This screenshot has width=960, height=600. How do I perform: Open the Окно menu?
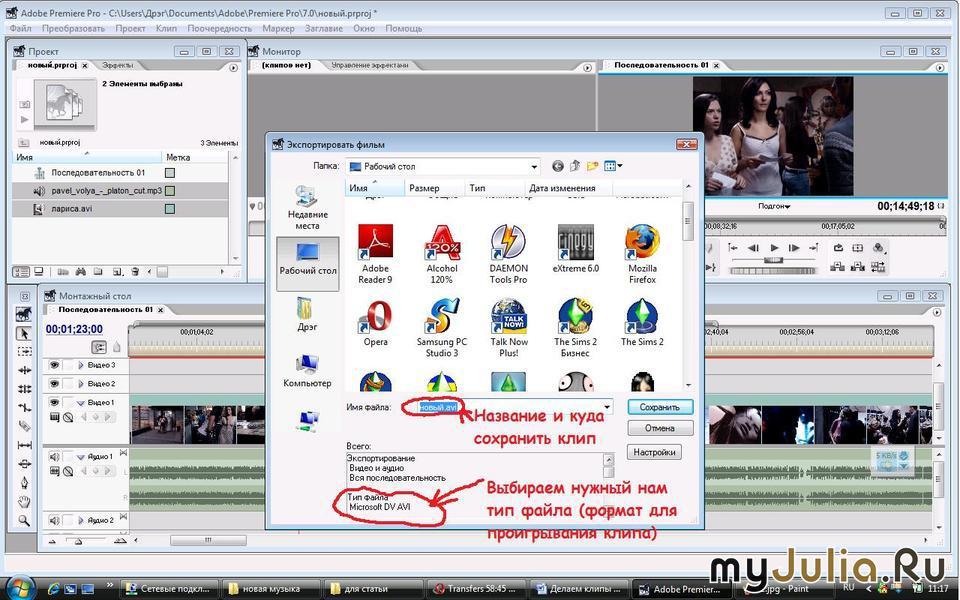point(364,28)
